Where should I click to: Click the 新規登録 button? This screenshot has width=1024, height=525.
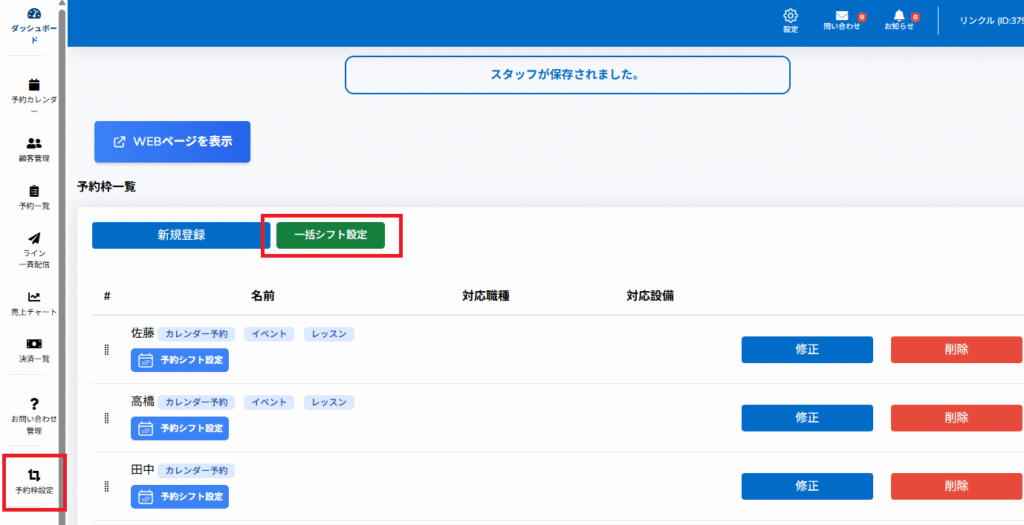pos(181,235)
